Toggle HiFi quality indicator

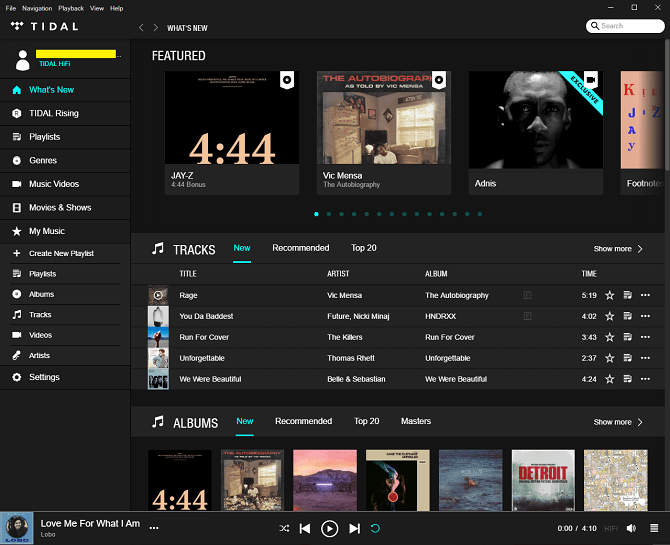point(611,528)
